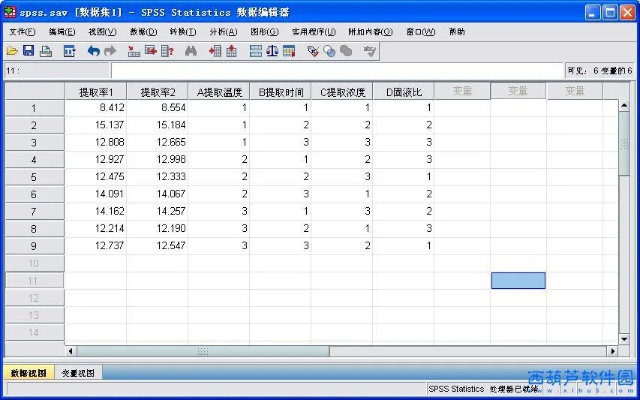Screen dimensions: 640x400
Task: Open the 分析(A) menu
Action: pyautogui.click(x=223, y=31)
